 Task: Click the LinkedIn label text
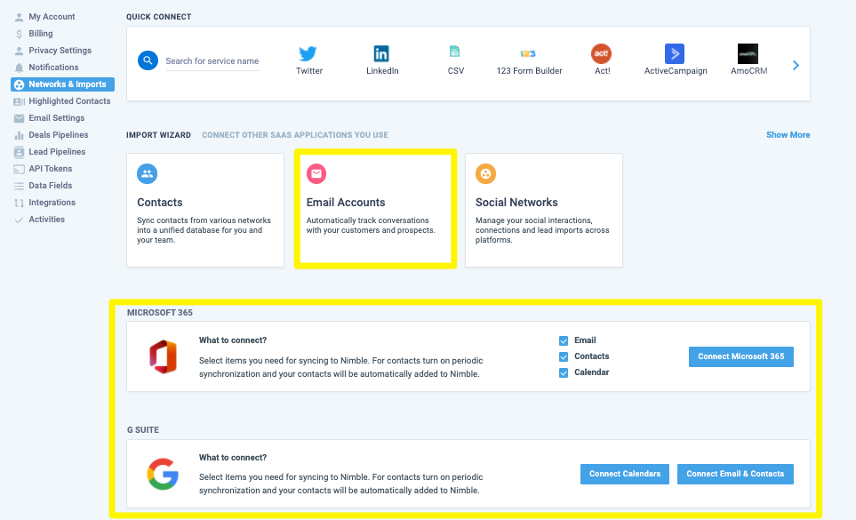[382, 71]
